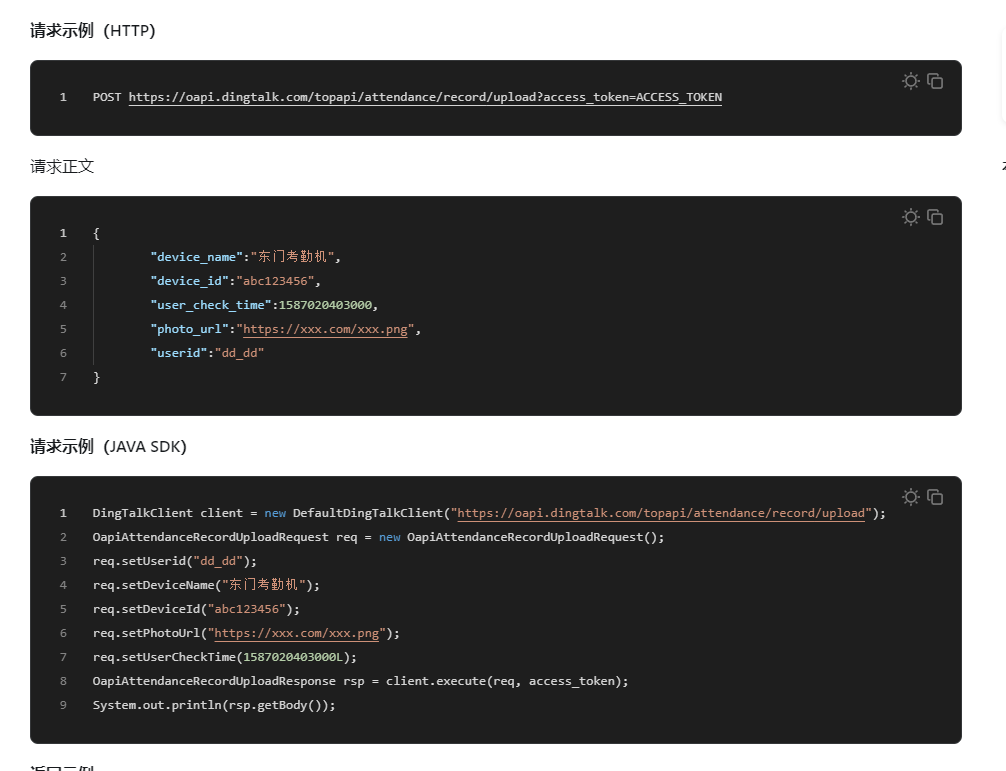
Task: Click the "device_id" key line in the JSON
Action: coord(189,281)
